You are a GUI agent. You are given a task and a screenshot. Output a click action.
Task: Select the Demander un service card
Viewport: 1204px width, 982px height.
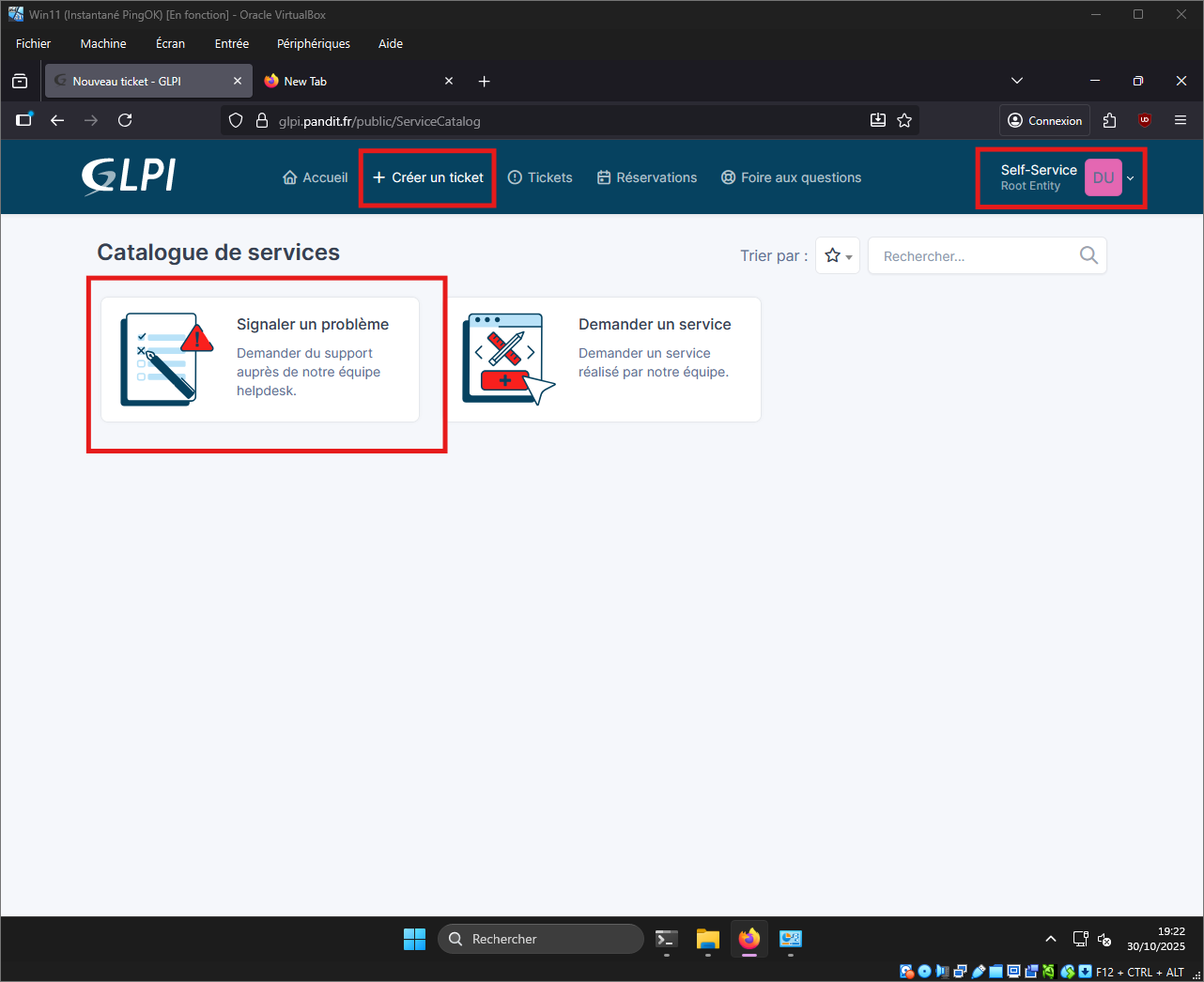click(604, 360)
